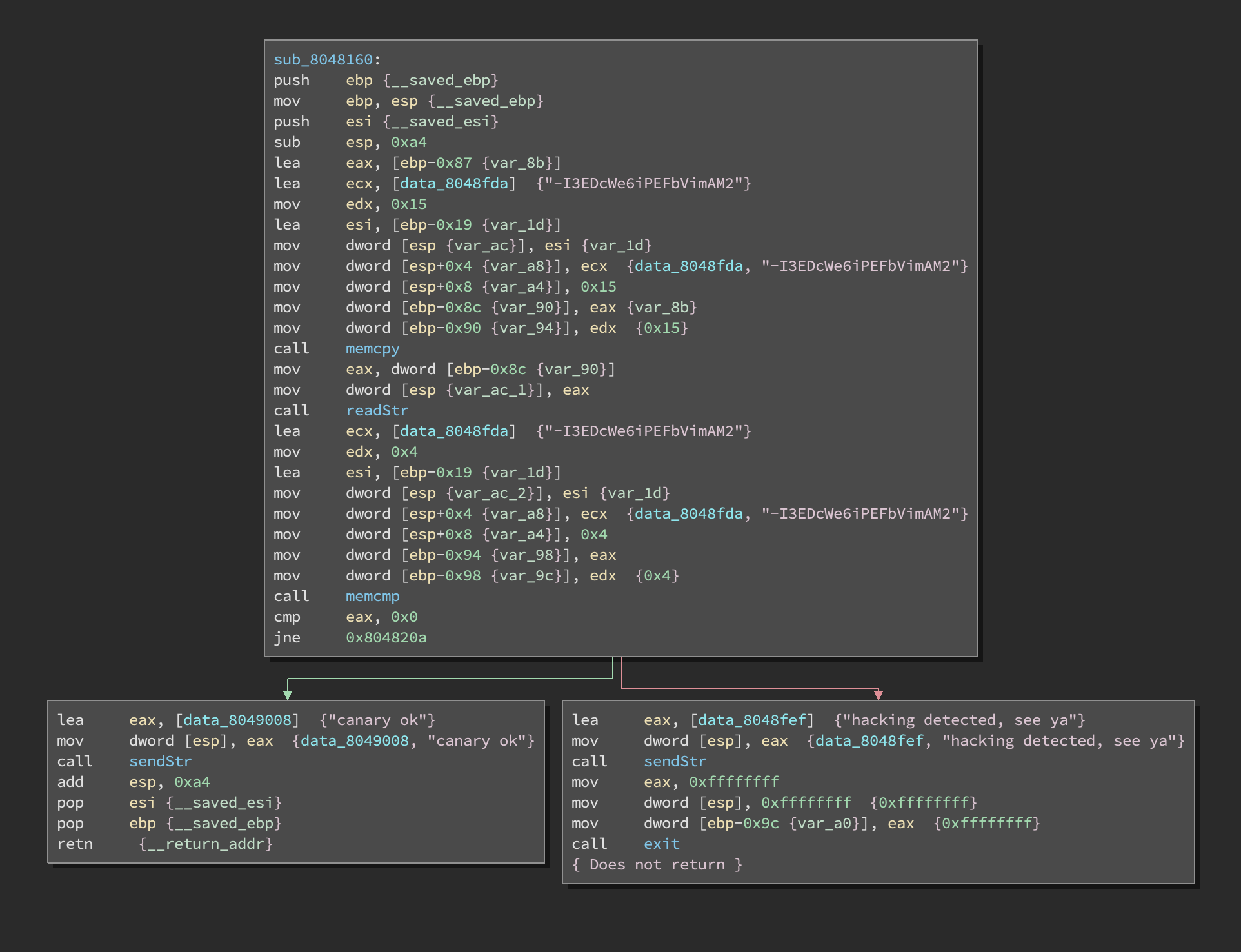
Task: Click the data_8048fef address reference
Action: (751, 720)
